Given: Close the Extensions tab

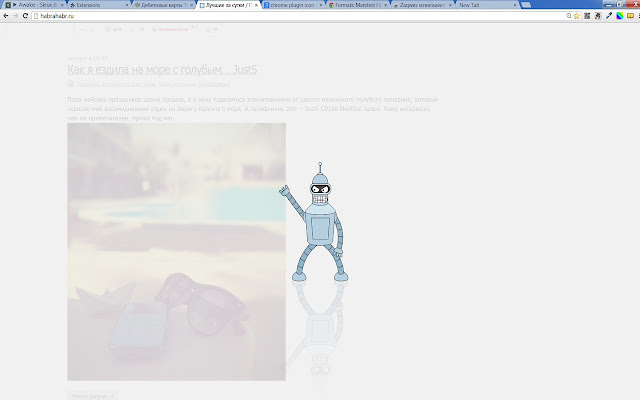Looking at the screenshot, I should point(127,5).
